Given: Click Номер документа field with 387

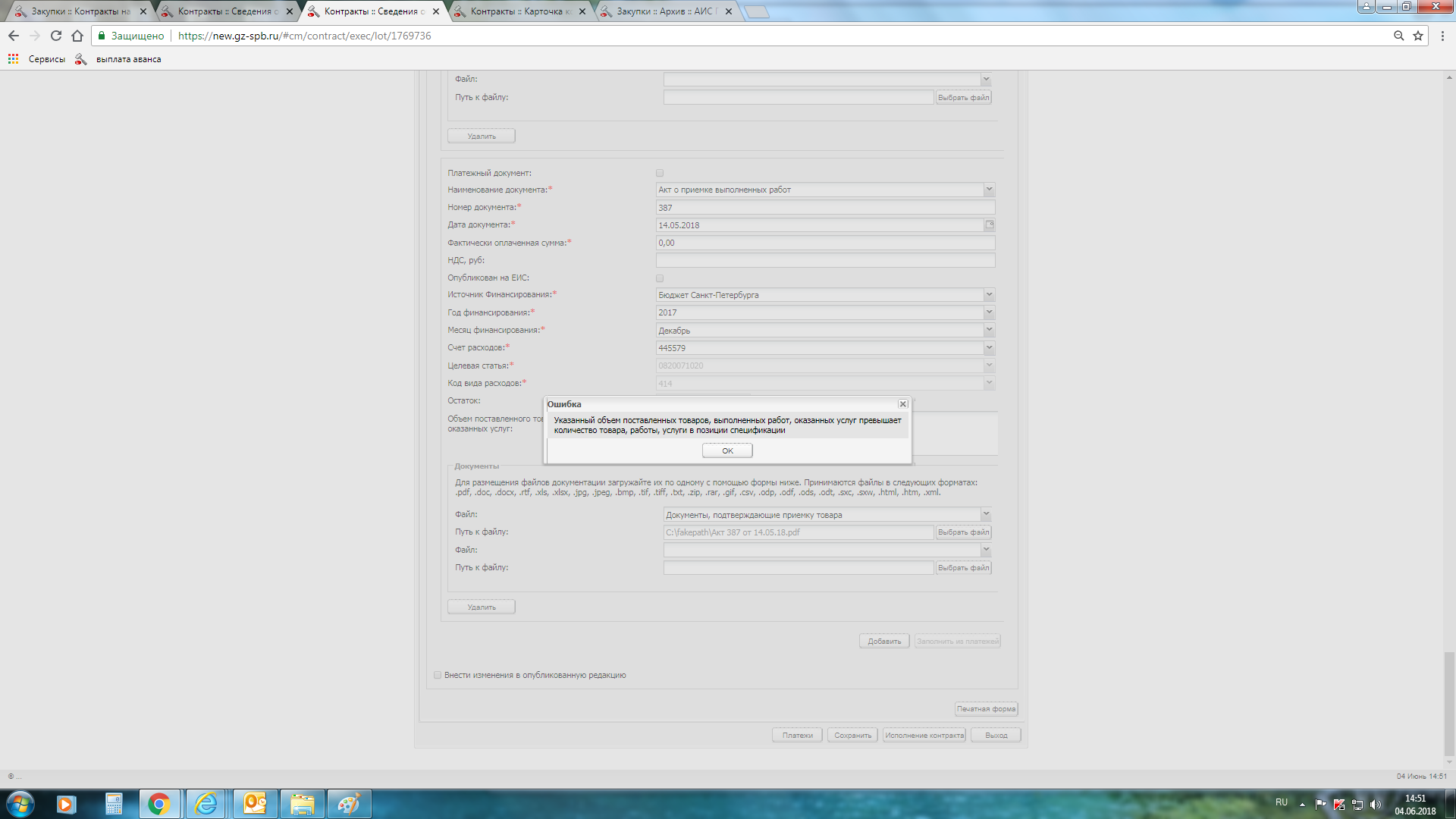Looking at the screenshot, I should 825,207.
